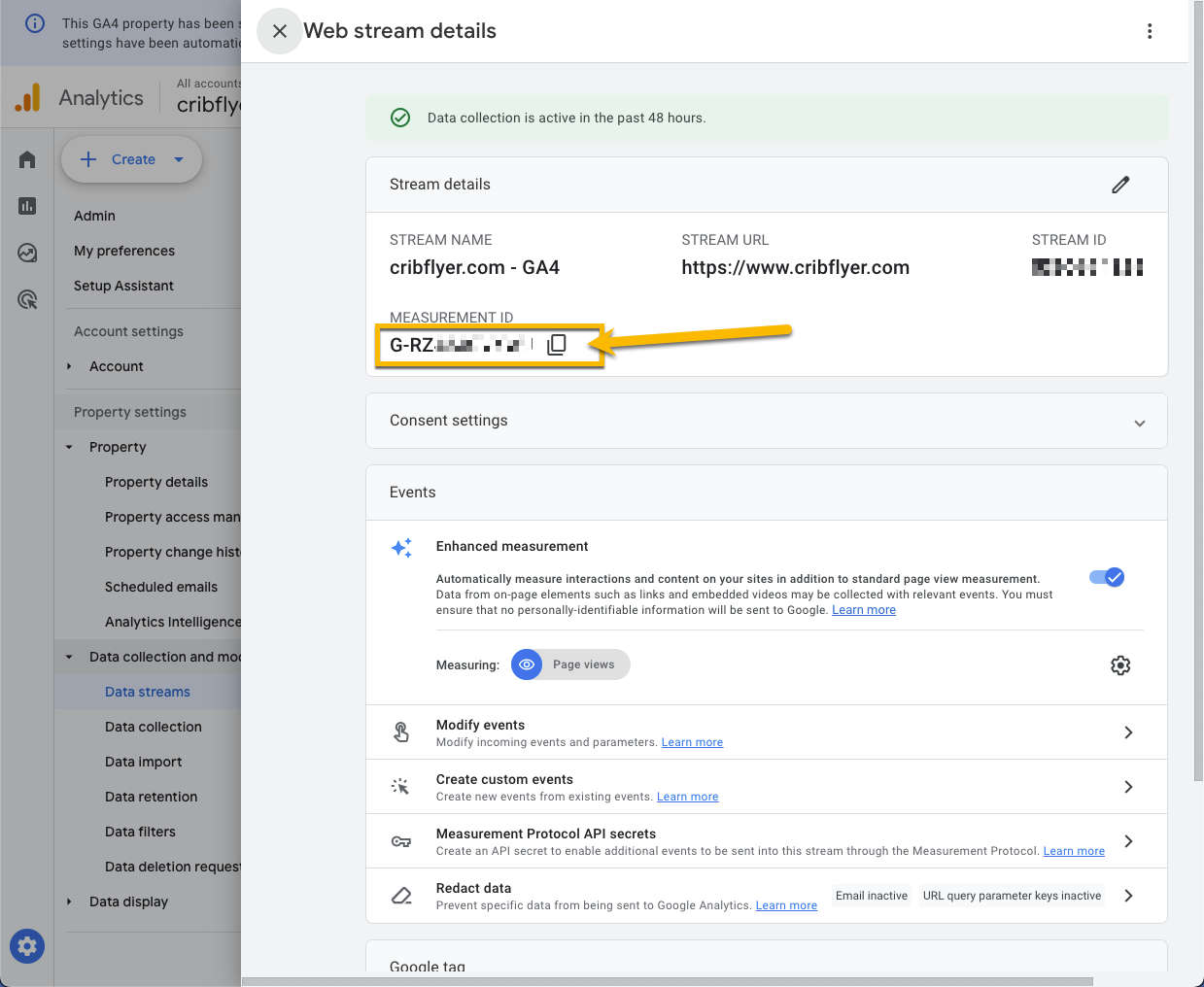Image resolution: width=1204 pixels, height=987 pixels.
Task: Select My preferences in the sidebar
Action: [124, 251]
